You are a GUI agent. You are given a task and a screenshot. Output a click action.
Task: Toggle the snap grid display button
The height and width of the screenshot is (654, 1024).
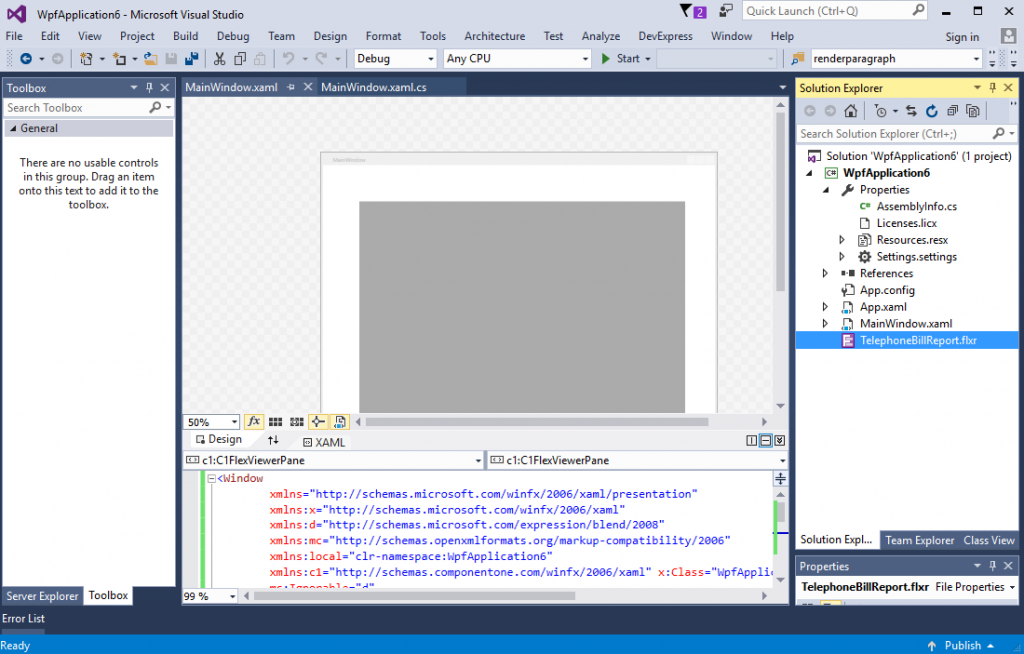click(x=276, y=422)
